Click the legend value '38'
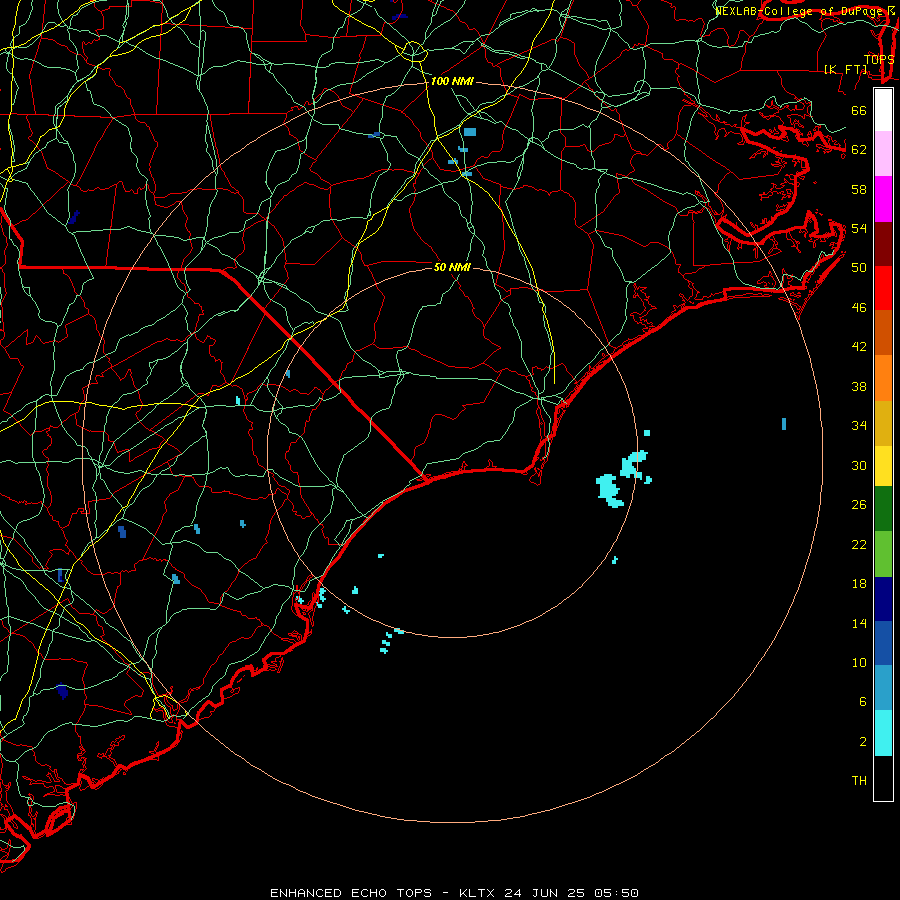The image size is (900, 900). coord(859,387)
